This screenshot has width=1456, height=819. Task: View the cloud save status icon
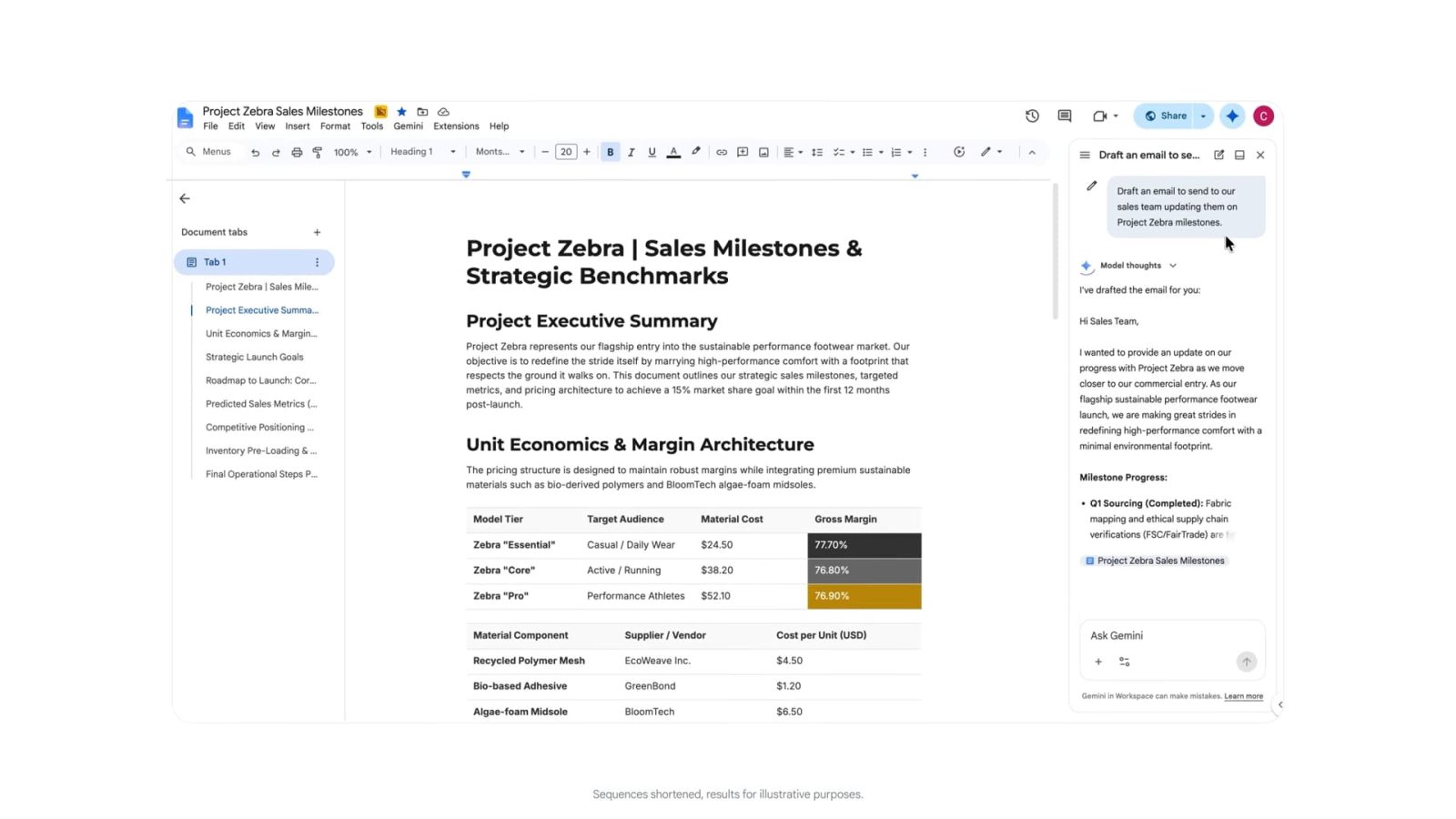tap(443, 111)
